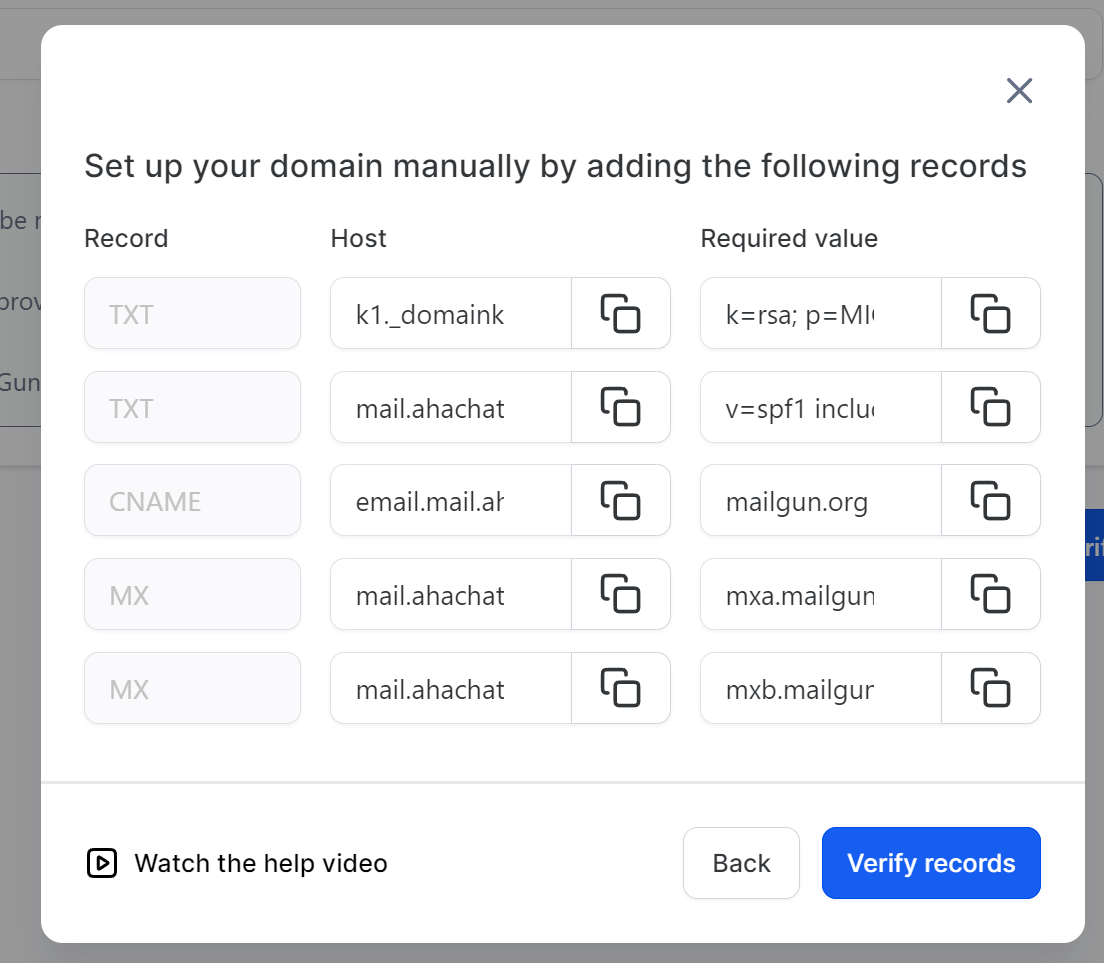The image size is (1104, 963).
Task: Click the CNAME record type field
Action: [192, 501]
